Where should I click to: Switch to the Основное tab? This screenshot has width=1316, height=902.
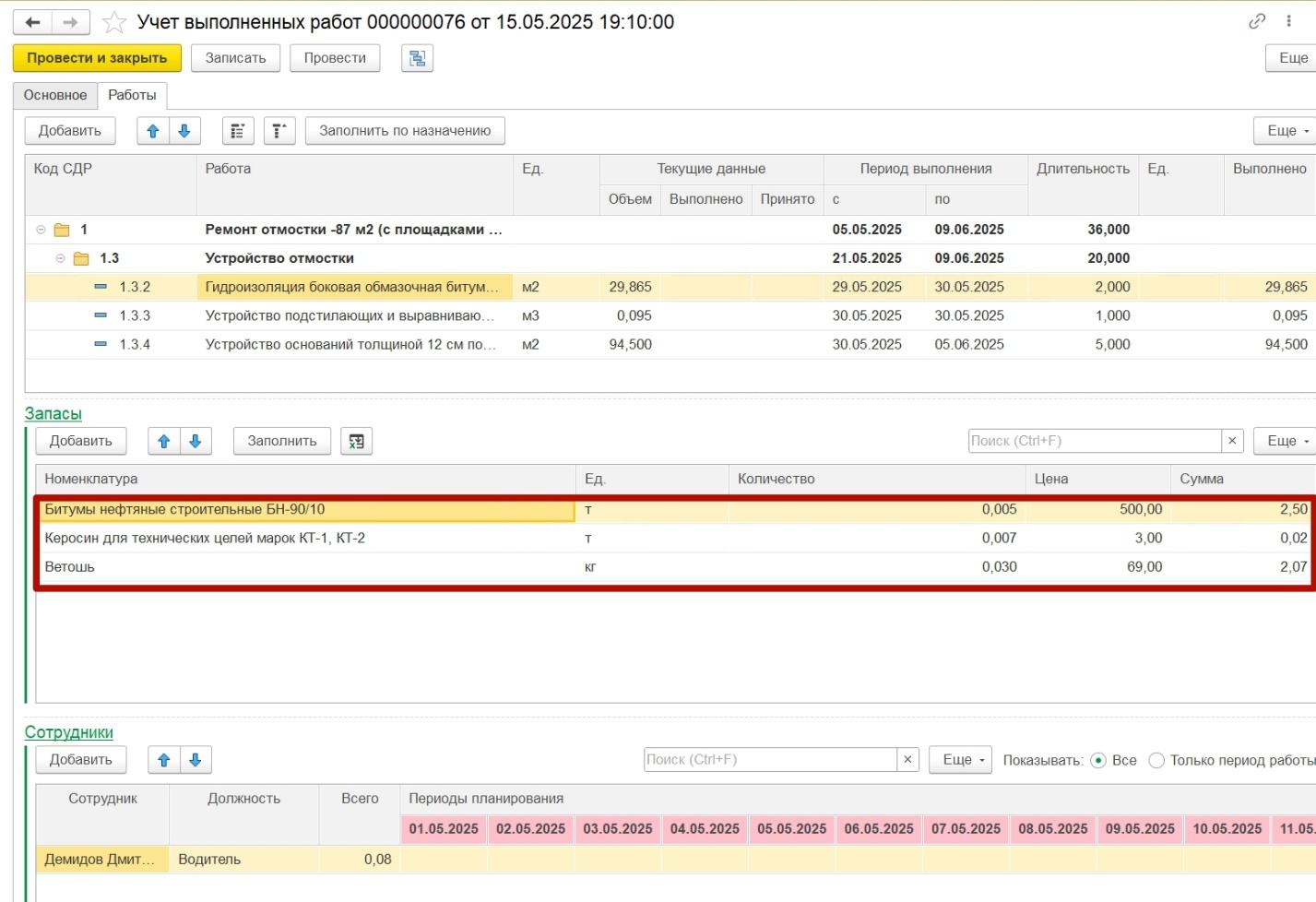[55, 95]
